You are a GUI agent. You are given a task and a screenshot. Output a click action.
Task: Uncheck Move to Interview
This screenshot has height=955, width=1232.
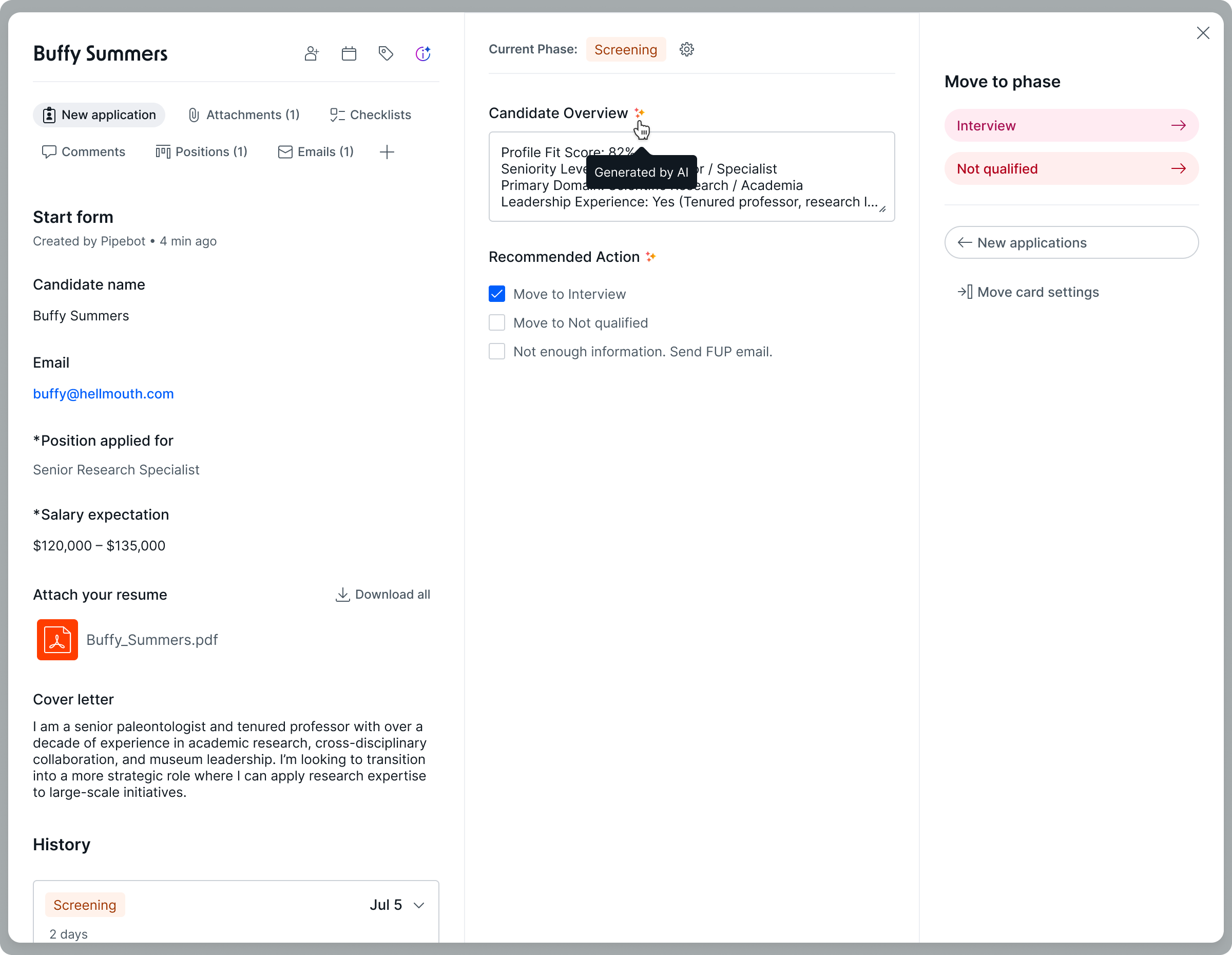[x=496, y=293]
